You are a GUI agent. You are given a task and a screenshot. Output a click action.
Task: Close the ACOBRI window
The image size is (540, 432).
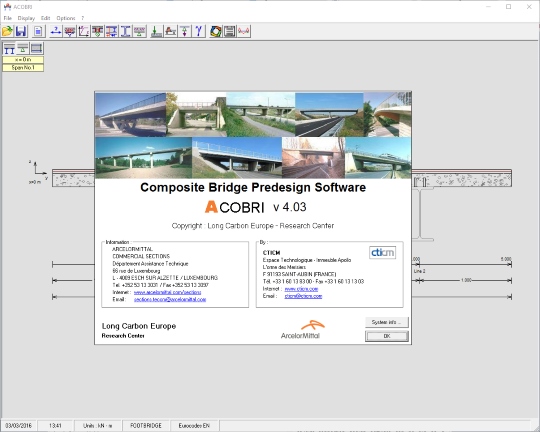click(x=529, y=7)
